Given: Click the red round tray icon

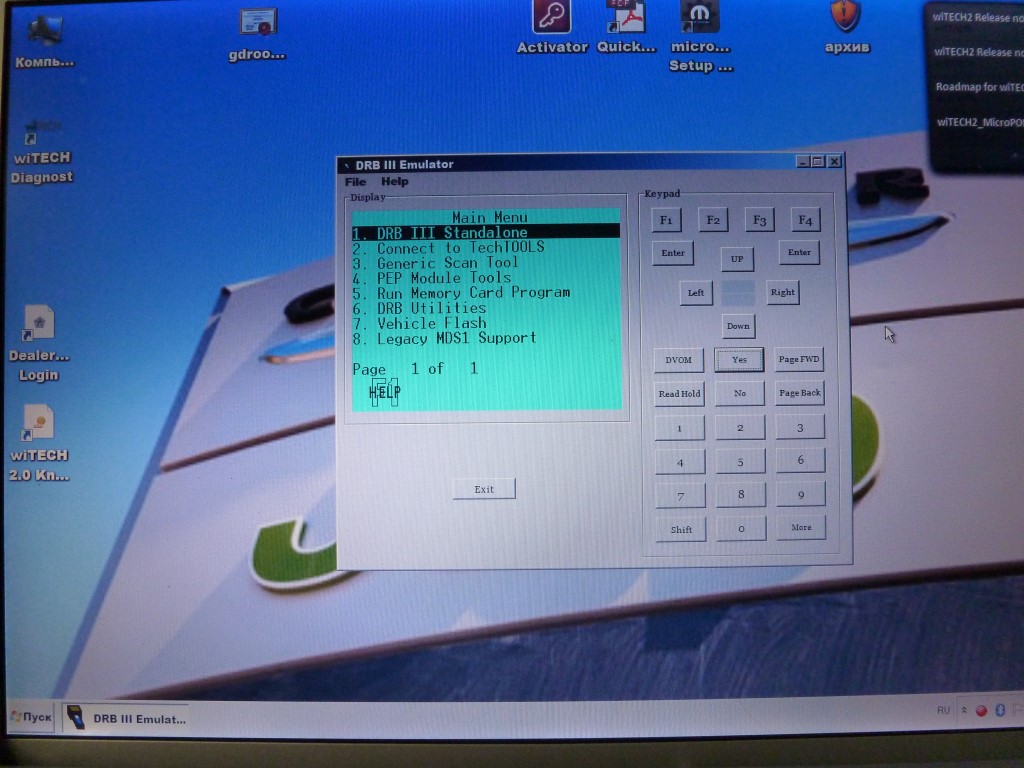Looking at the screenshot, I should (x=981, y=711).
